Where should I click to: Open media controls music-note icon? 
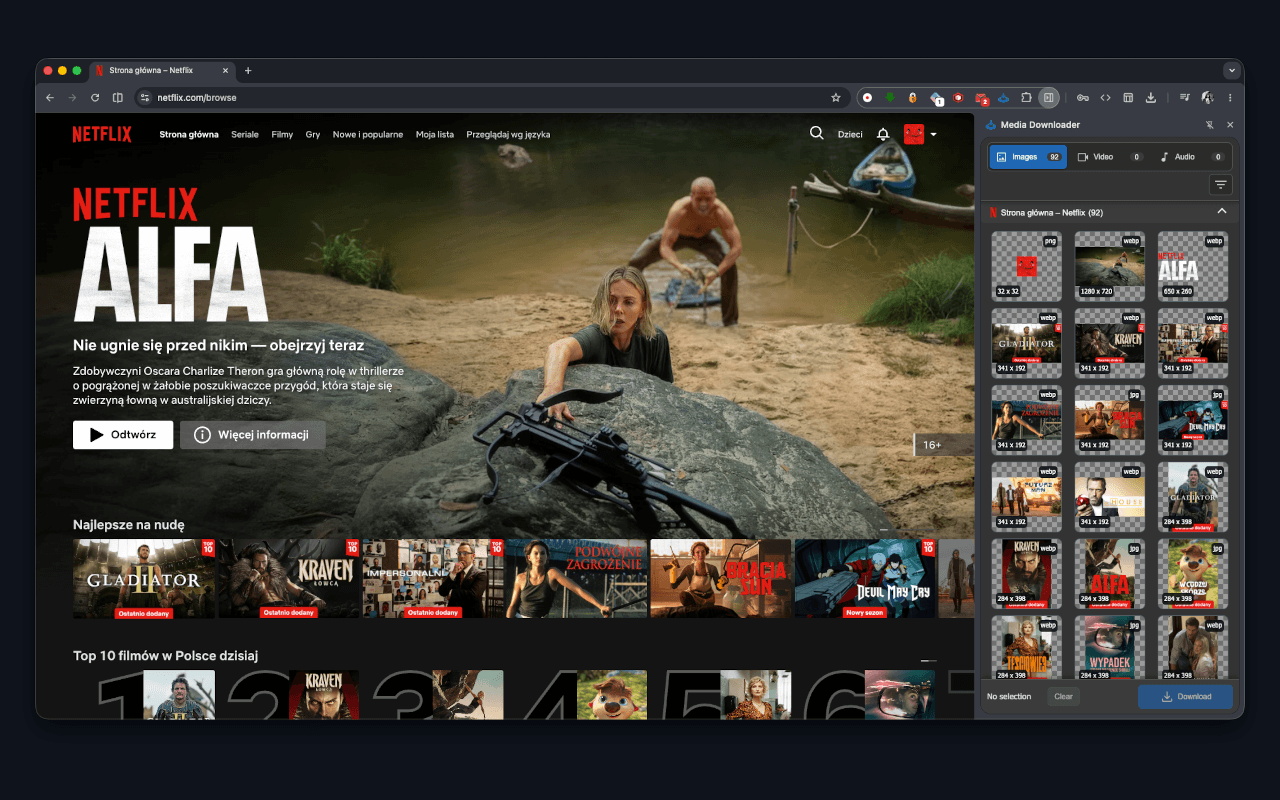click(1185, 97)
